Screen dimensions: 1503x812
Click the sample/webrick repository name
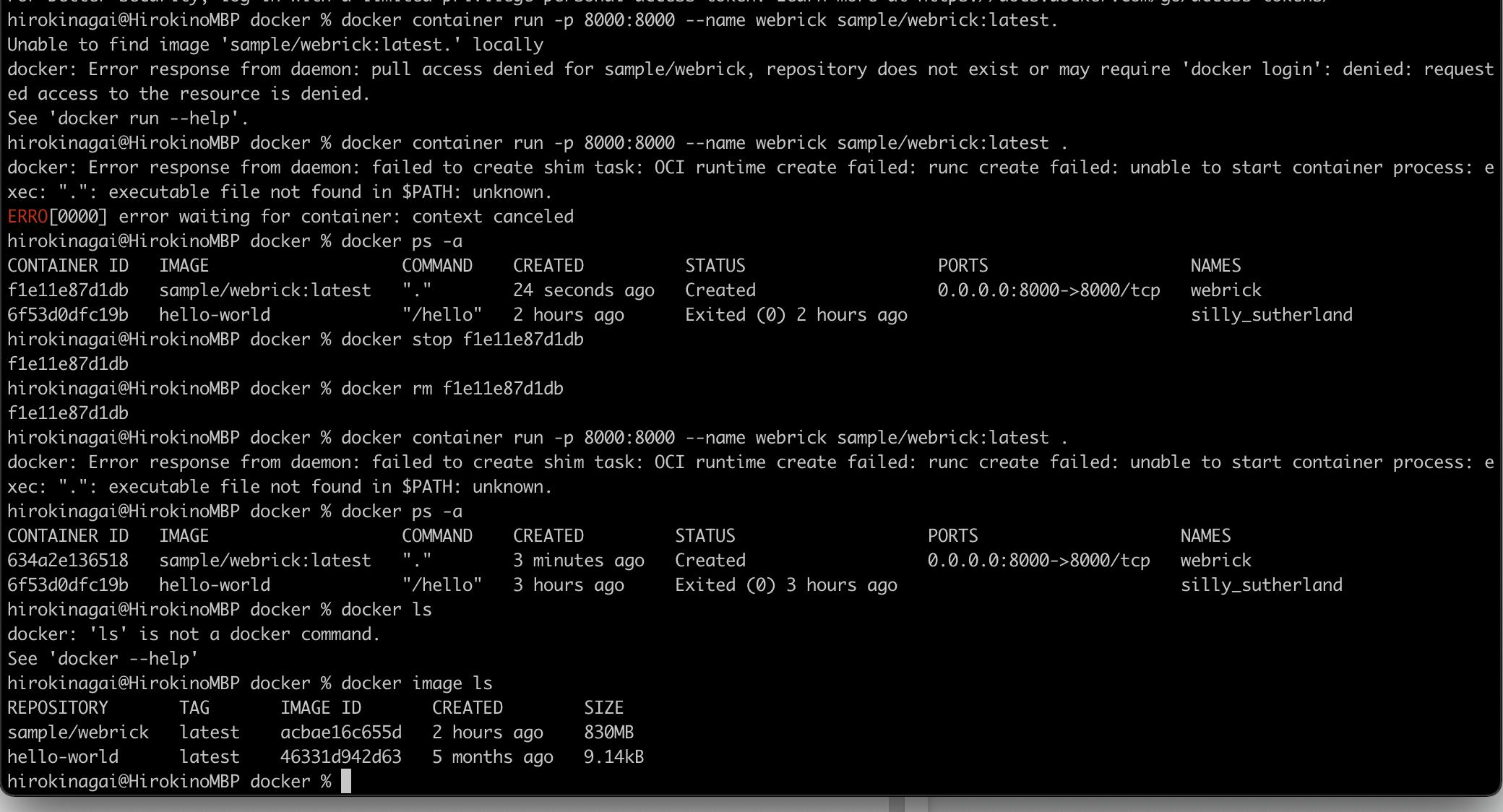[78, 733]
